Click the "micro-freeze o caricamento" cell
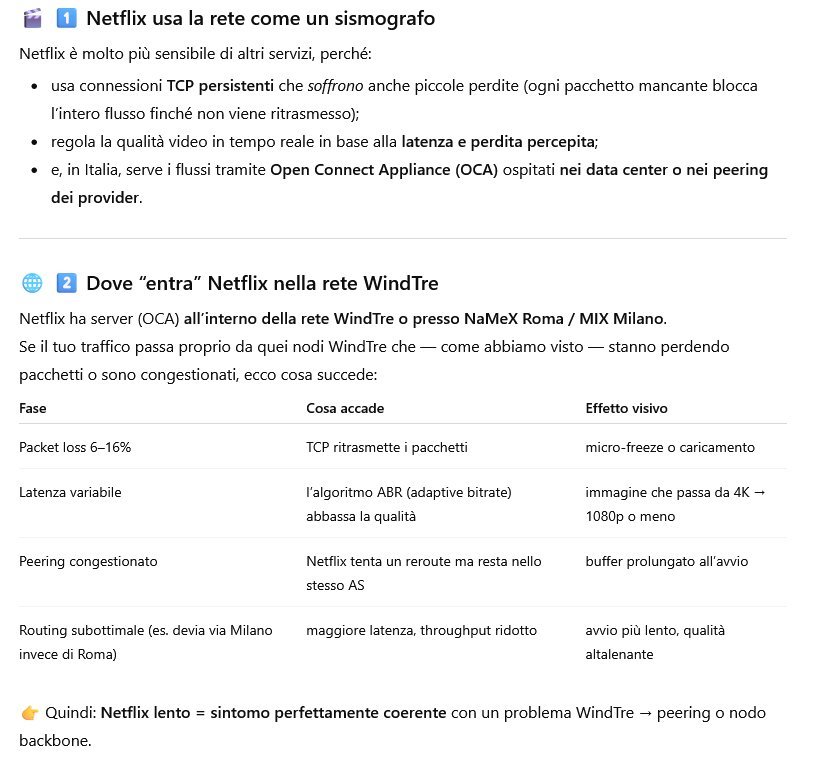Image resolution: width=823 pixels, height=766 pixels. click(x=670, y=447)
